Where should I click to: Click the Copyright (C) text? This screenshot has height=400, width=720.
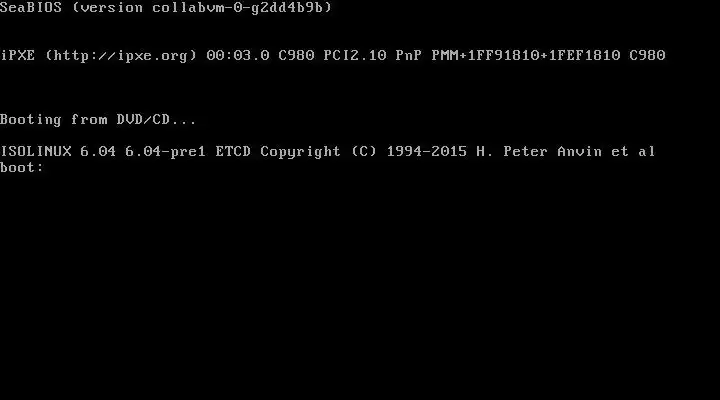tap(319, 151)
